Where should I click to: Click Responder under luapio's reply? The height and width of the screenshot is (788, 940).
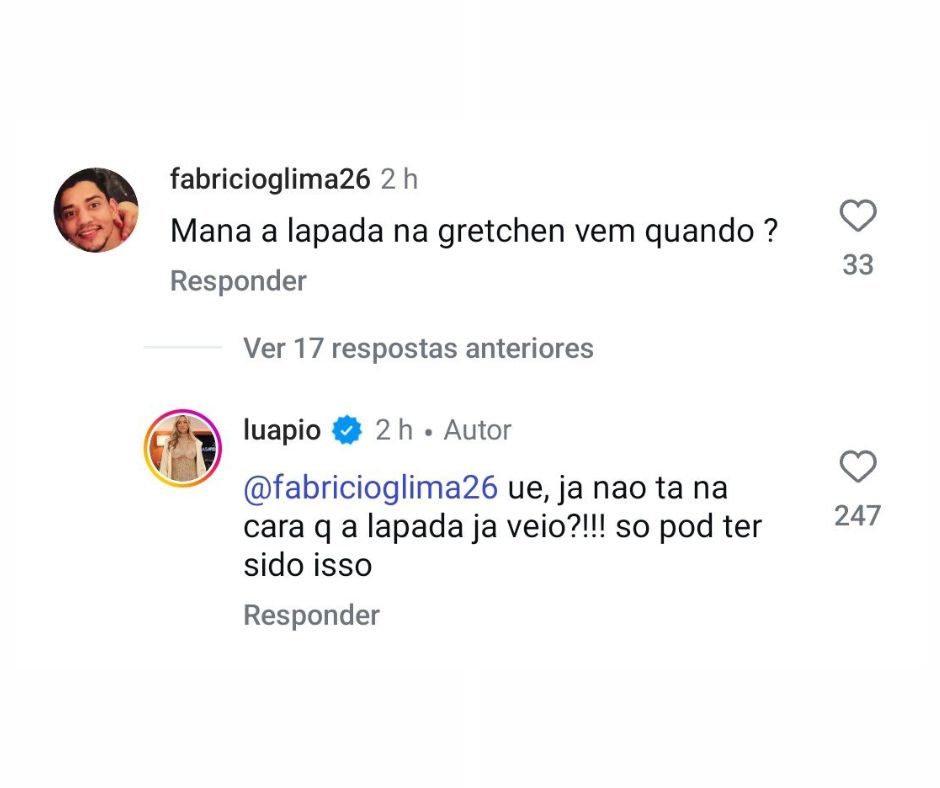point(311,615)
